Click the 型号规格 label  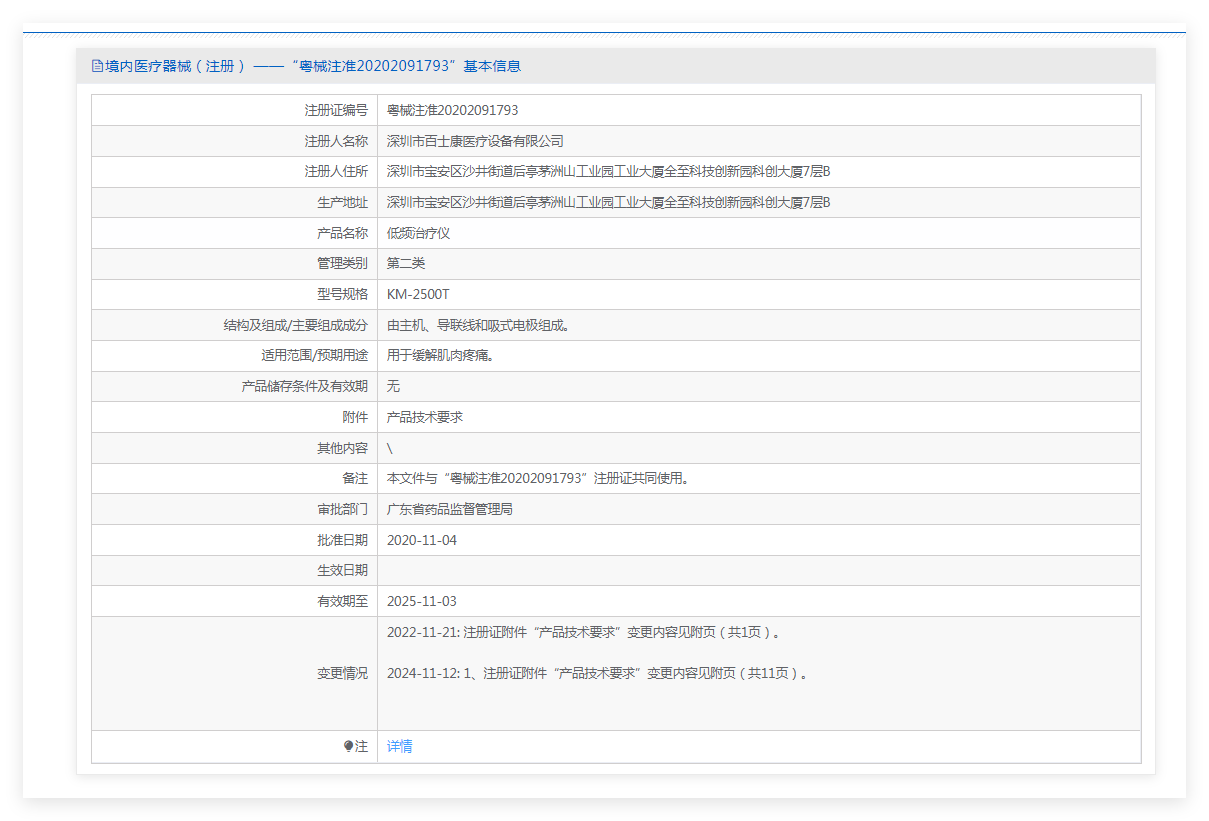343,294
